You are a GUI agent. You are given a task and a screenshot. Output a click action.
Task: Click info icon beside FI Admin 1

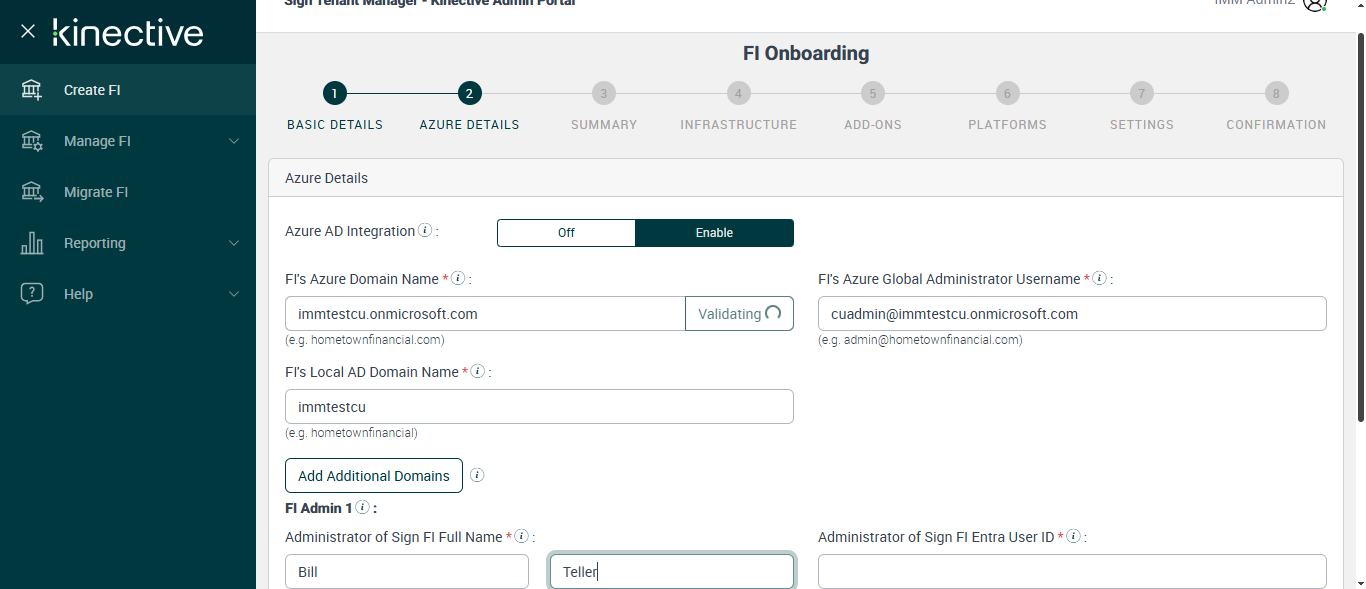click(x=362, y=507)
